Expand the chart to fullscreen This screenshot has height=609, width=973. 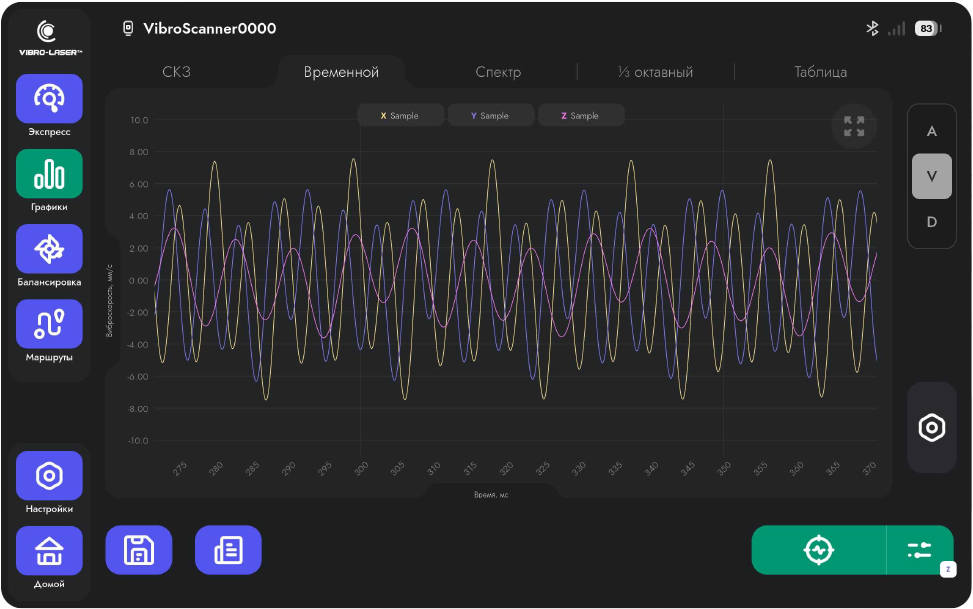854,126
